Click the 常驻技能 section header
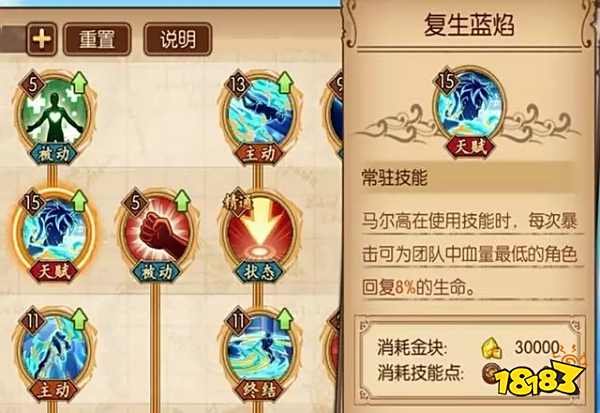Viewport: 600px width, 413px height. click(x=394, y=178)
